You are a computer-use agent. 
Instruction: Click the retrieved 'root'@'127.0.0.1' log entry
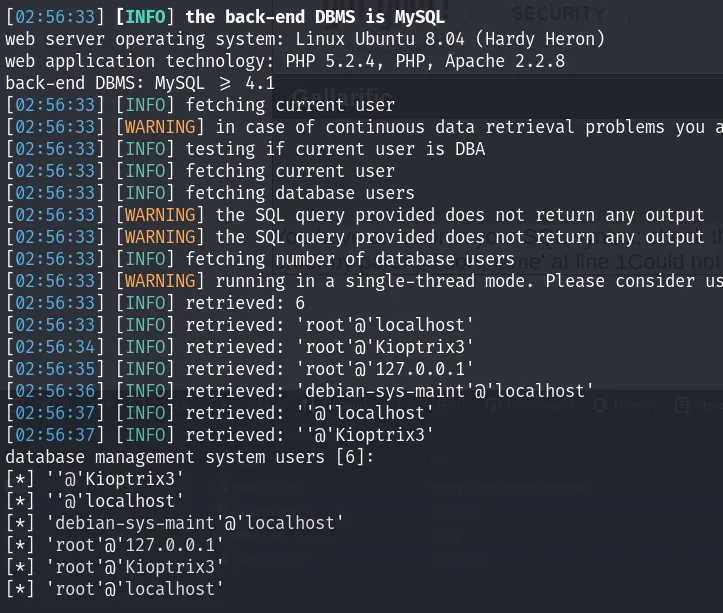[240, 369]
